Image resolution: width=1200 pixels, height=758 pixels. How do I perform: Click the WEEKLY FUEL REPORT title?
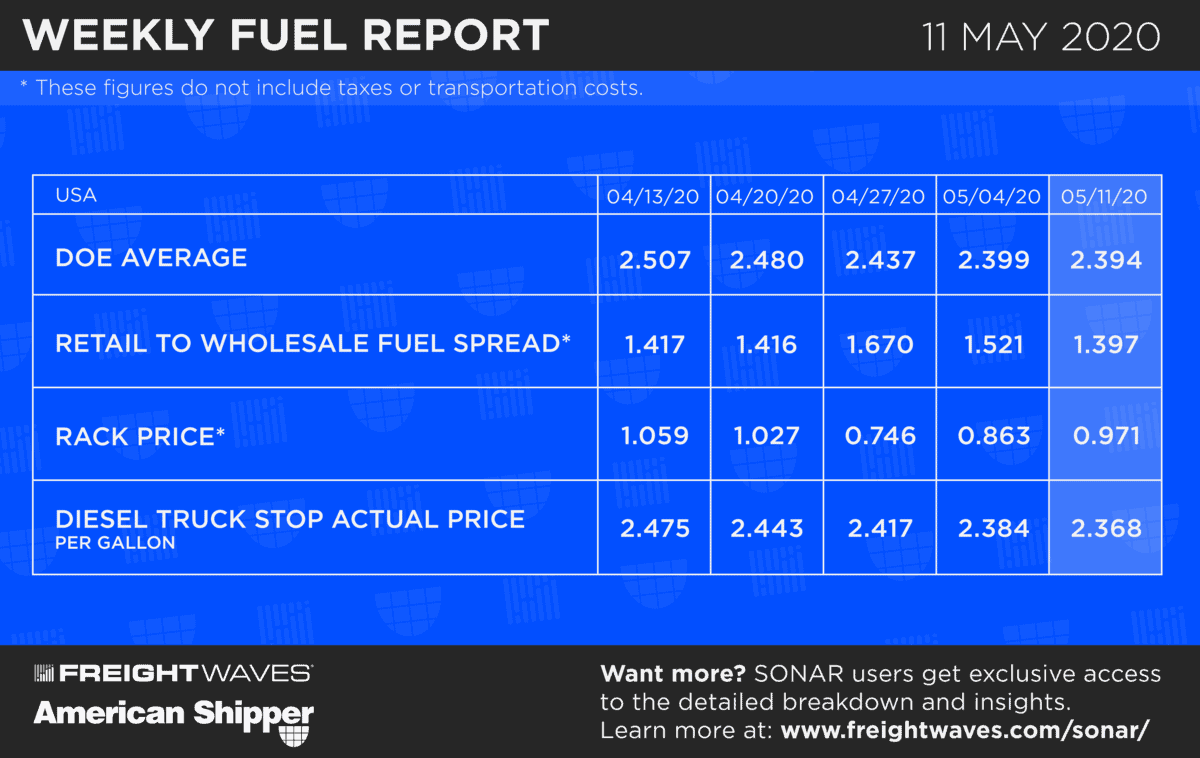(286, 37)
